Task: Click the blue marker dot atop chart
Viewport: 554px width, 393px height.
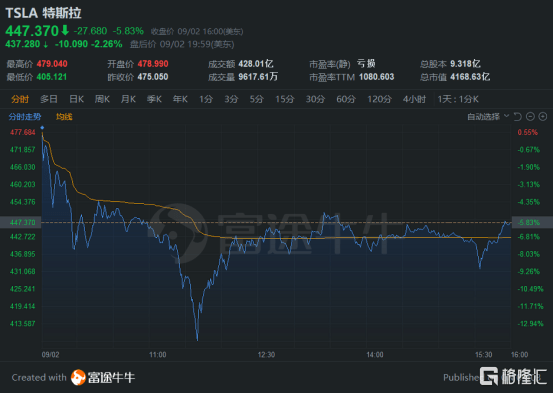Action: click(42, 128)
